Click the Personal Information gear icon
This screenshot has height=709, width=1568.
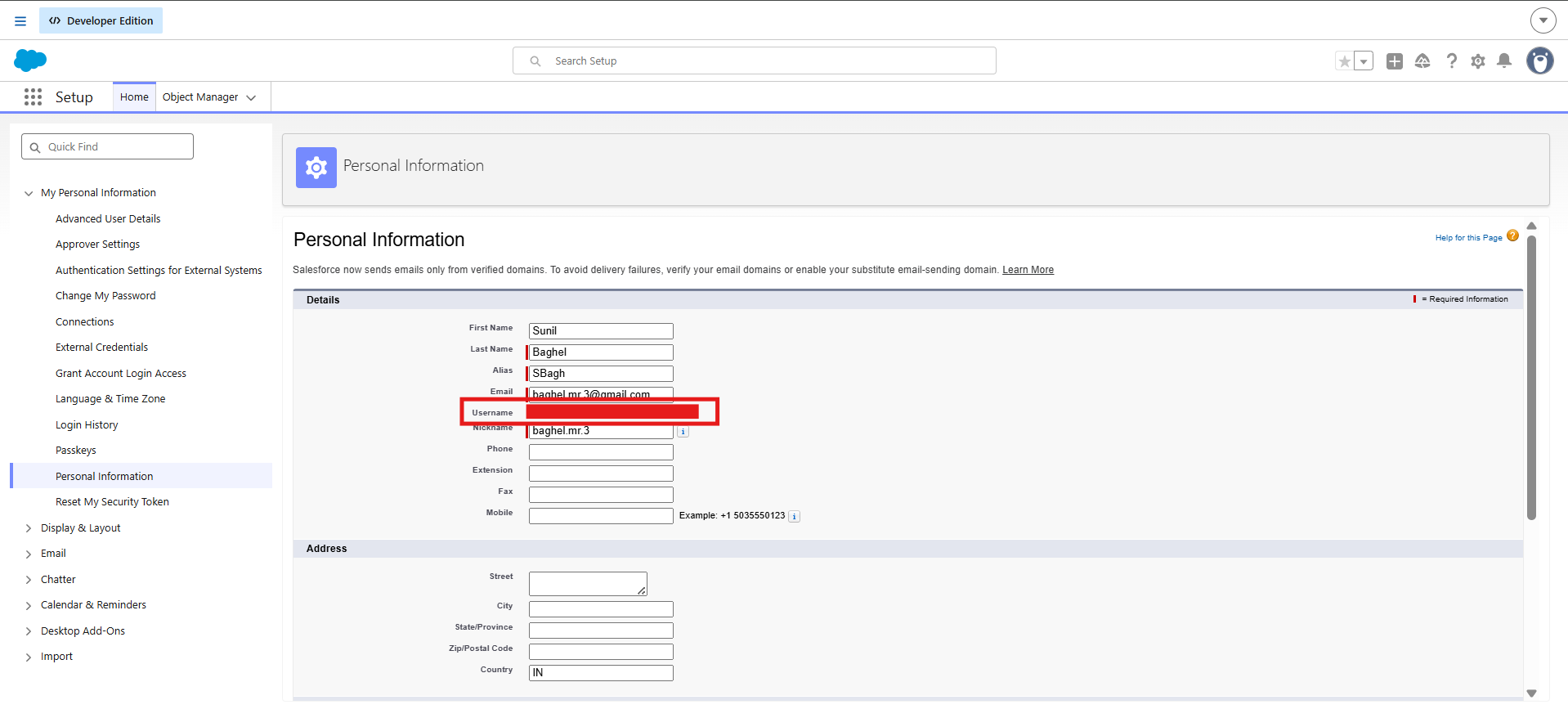coord(316,168)
